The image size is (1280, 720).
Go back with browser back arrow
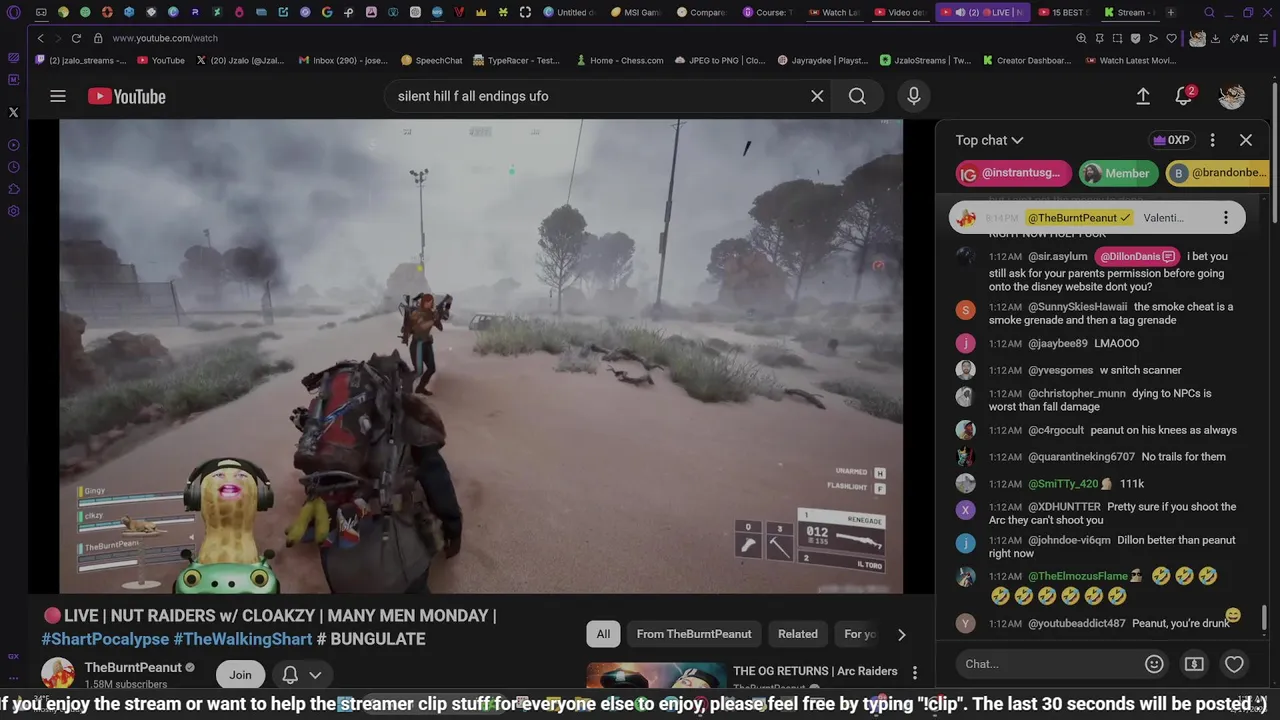point(40,38)
